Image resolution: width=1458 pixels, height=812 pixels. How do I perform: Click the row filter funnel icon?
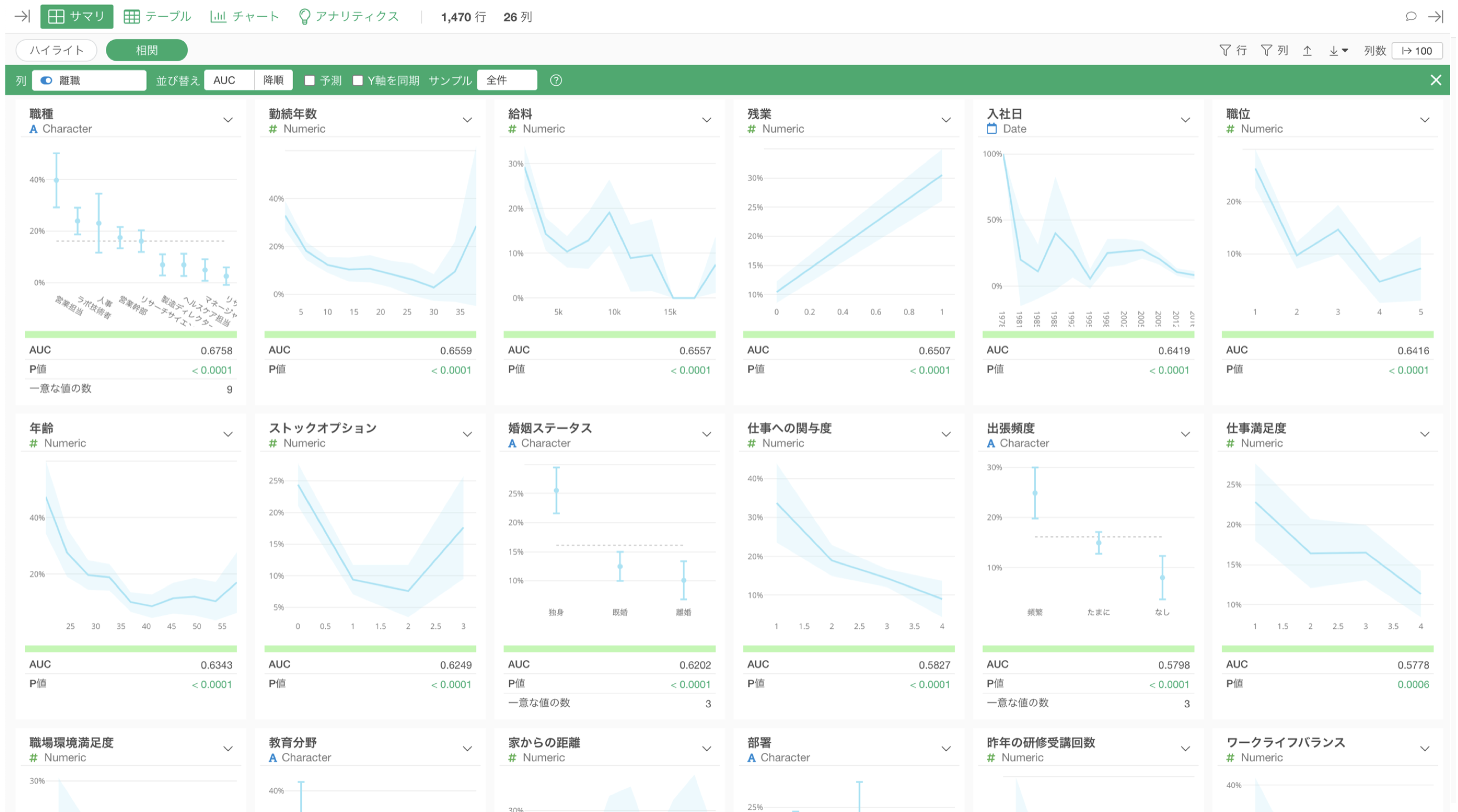click(1225, 50)
